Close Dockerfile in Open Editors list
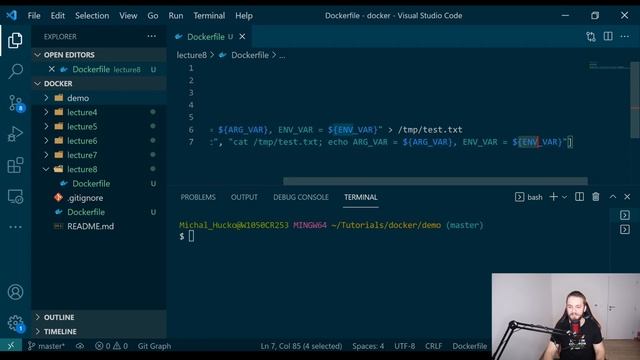Viewport: 640px width, 360px height. (51, 69)
